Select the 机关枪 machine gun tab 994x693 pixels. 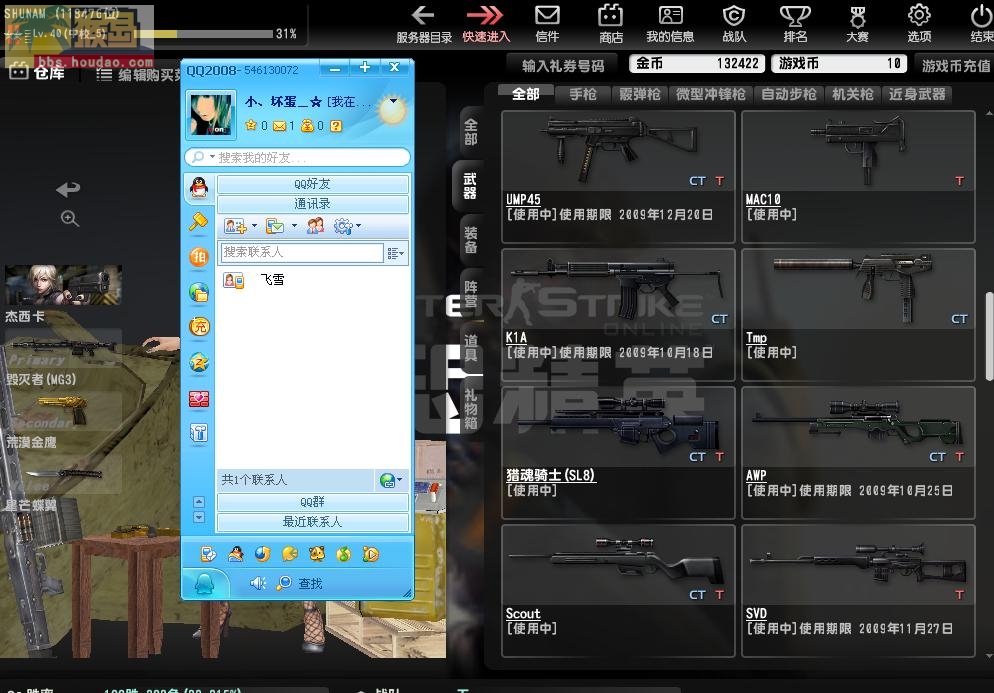coord(853,94)
